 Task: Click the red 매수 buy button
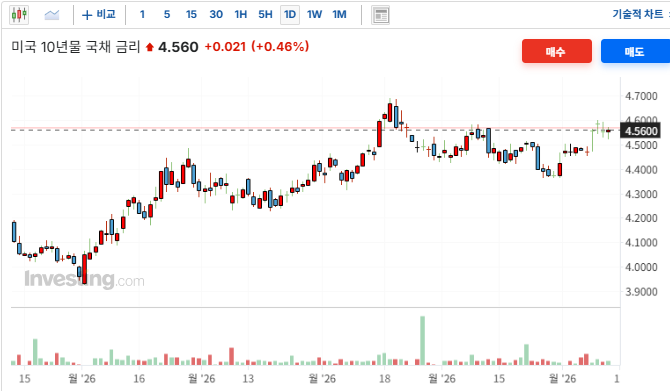pos(557,51)
